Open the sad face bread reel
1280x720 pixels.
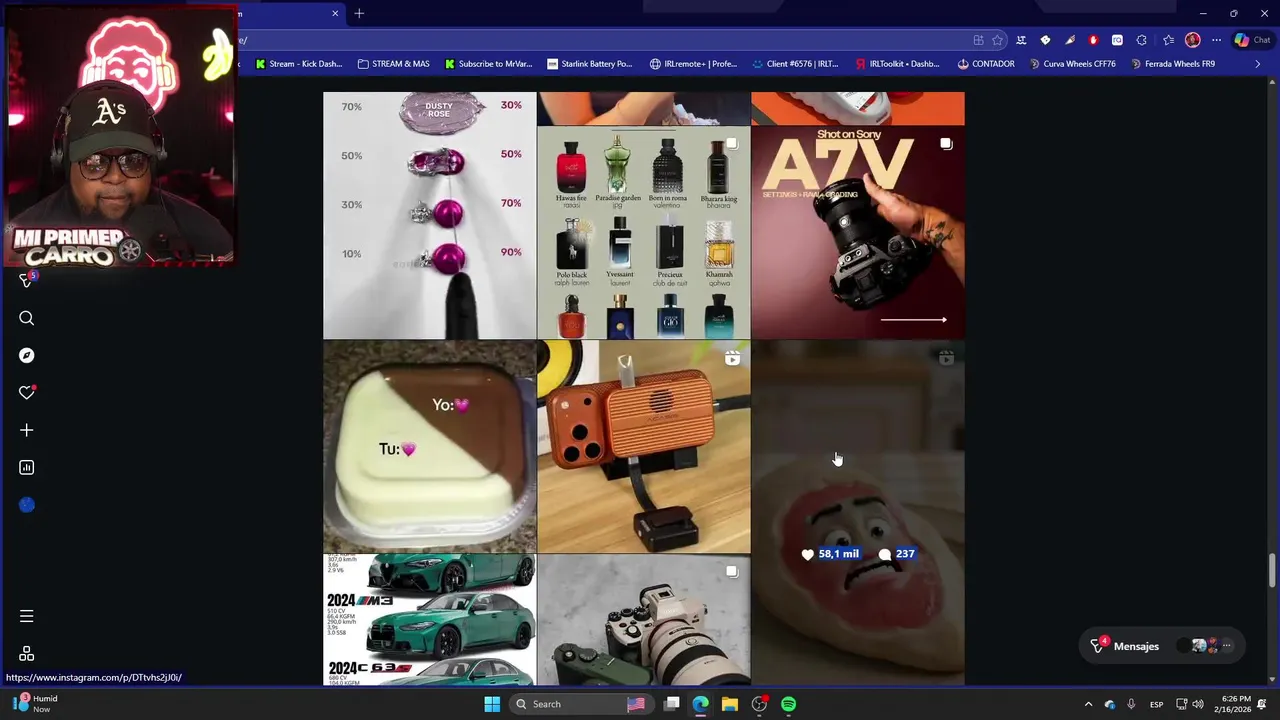click(857, 512)
